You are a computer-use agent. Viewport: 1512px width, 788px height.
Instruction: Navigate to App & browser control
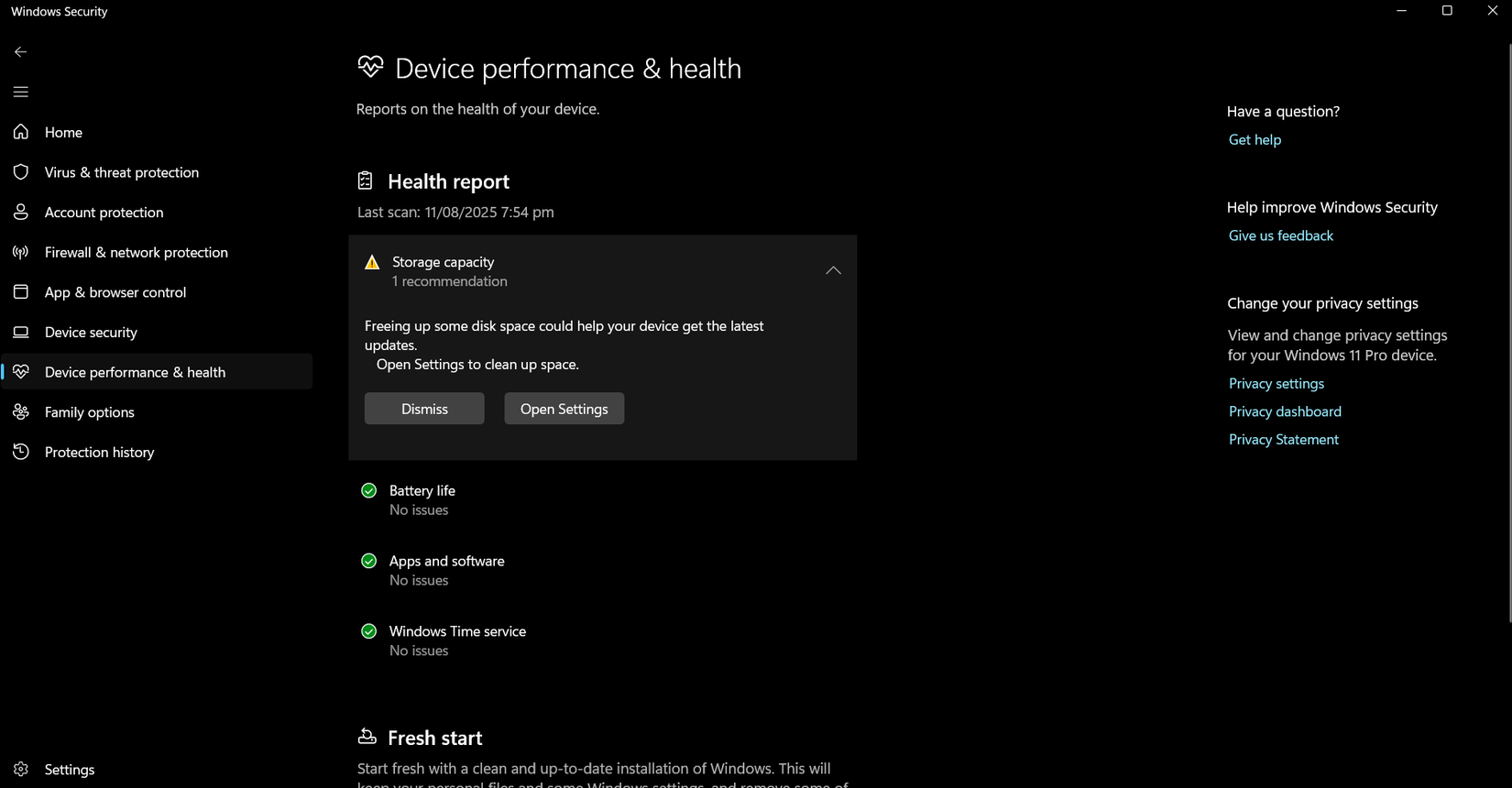pyautogui.click(x=158, y=292)
